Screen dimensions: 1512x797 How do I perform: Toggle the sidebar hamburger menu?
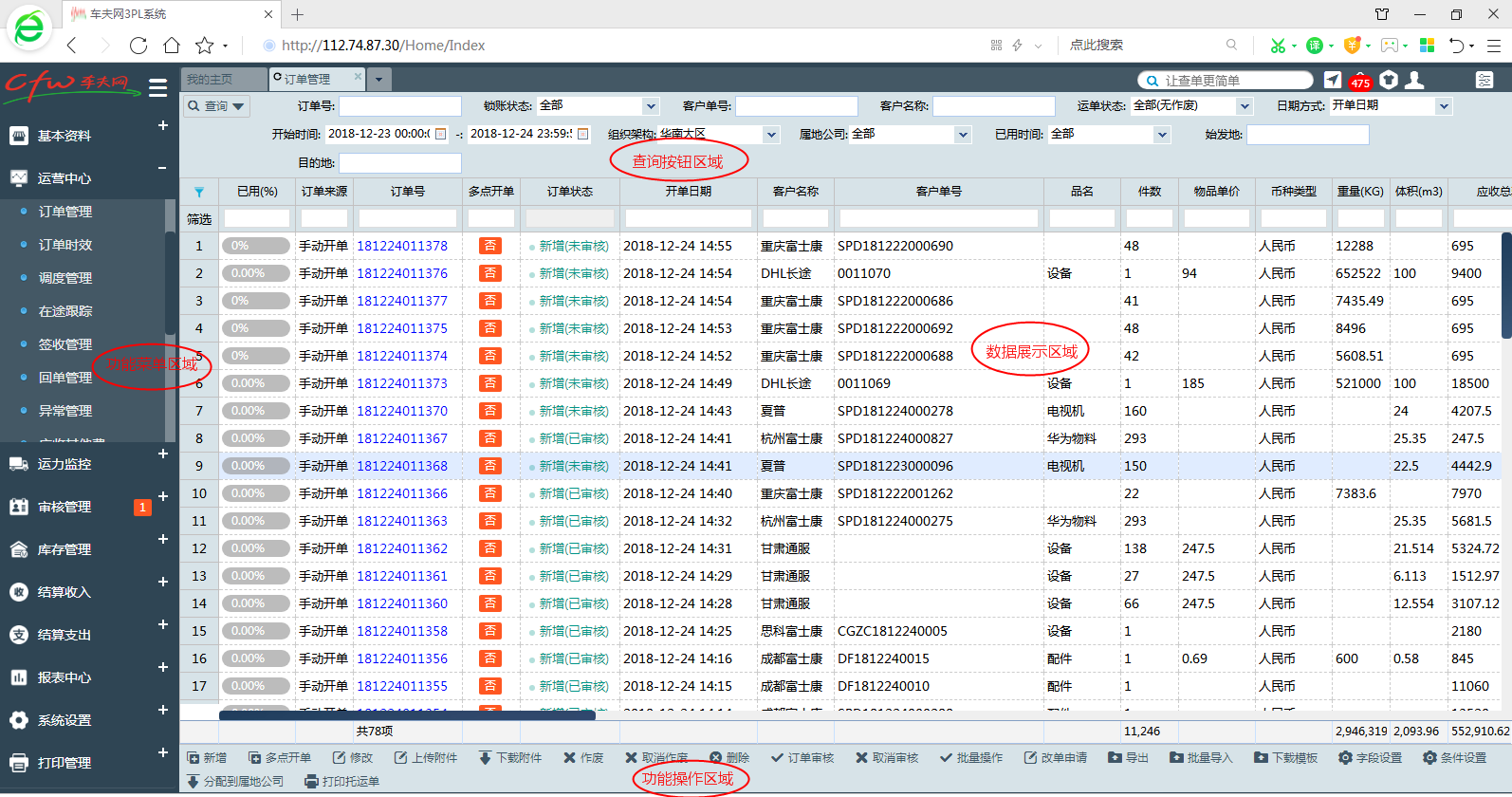click(158, 87)
